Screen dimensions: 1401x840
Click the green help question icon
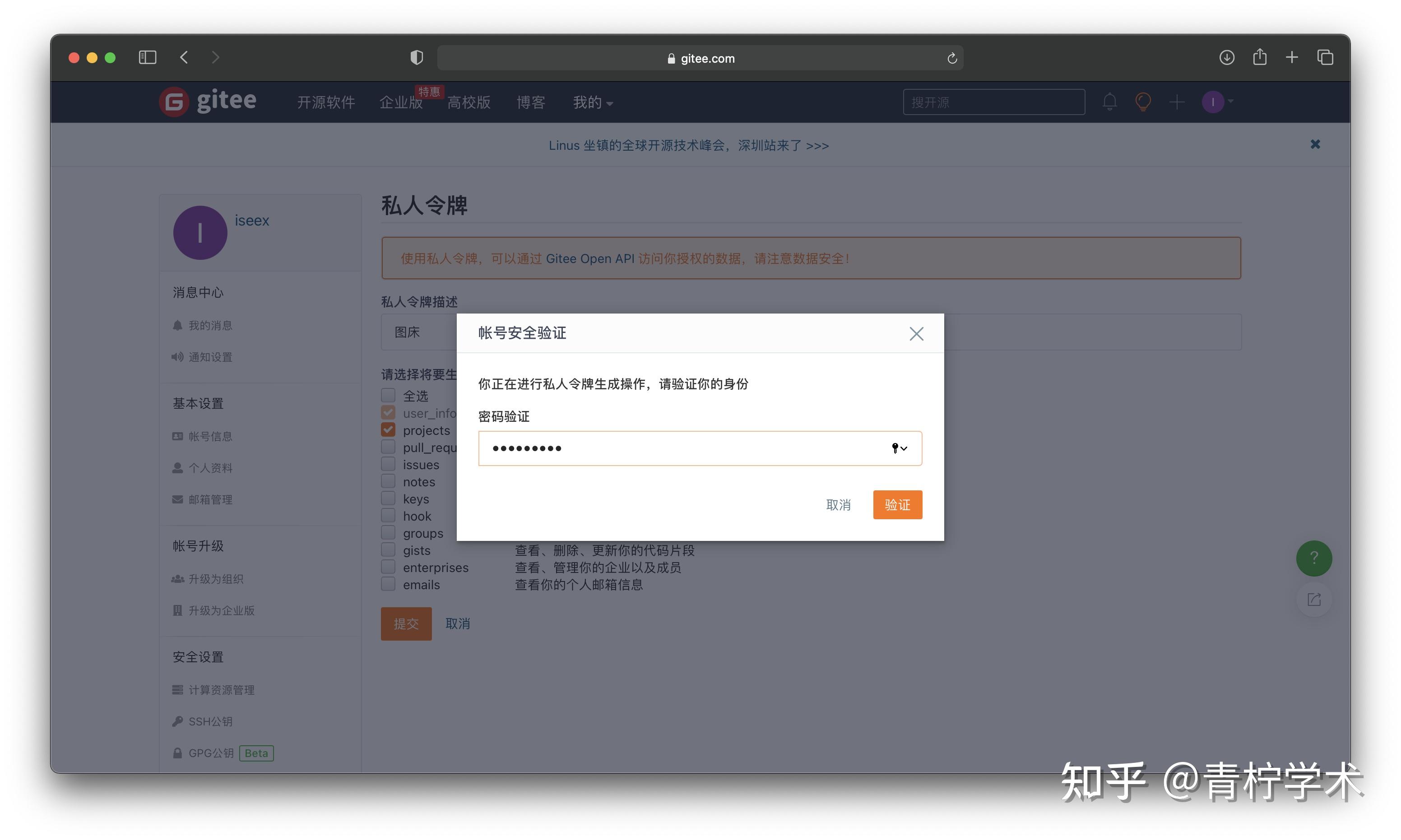point(1313,558)
